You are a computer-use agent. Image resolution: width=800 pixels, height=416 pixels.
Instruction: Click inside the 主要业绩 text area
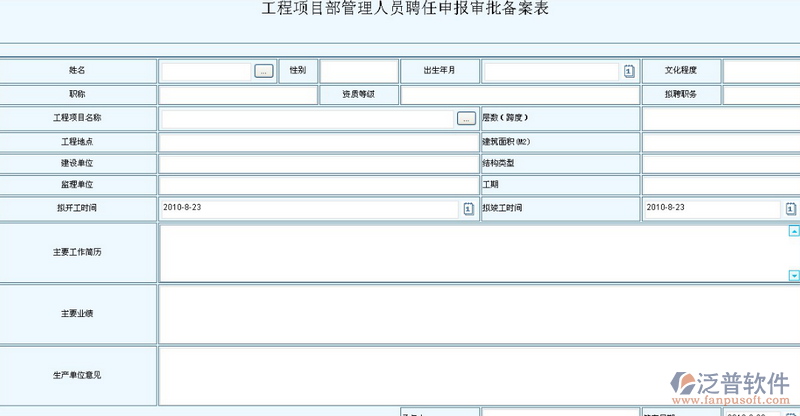click(478, 314)
